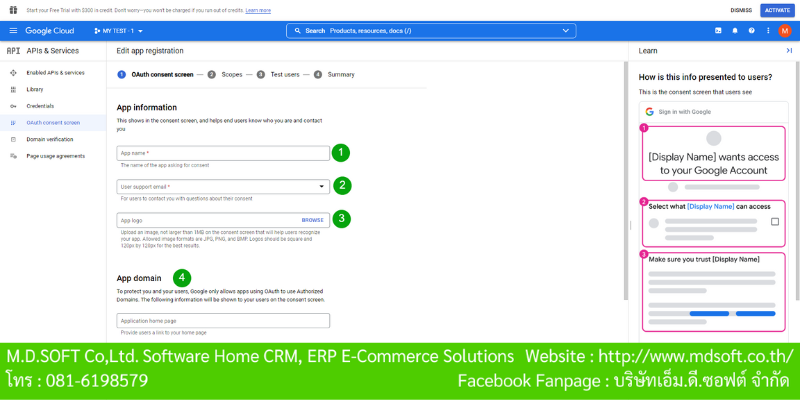The width and height of the screenshot is (800, 400).
Task: Click the Credentials key icon
Action: pos(13,106)
